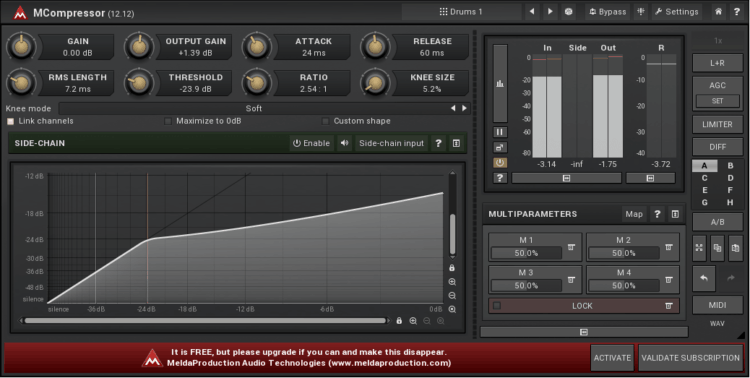
Task: Click the graph horizontal scrollbar
Action: coord(205,321)
